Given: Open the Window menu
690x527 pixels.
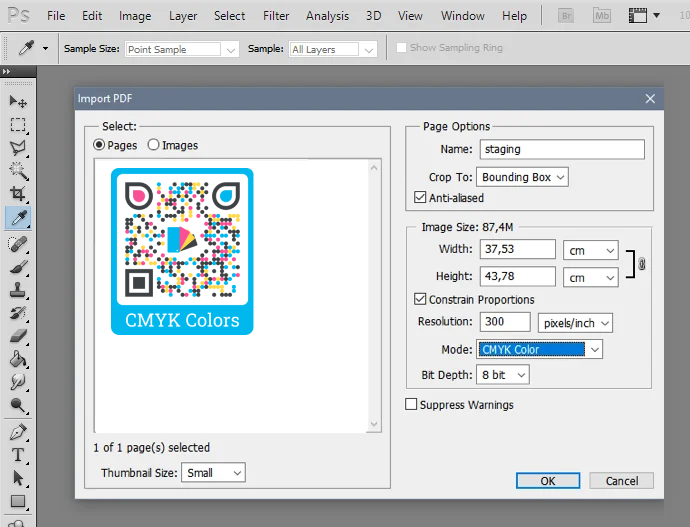Looking at the screenshot, I should [x=462, y=16].
